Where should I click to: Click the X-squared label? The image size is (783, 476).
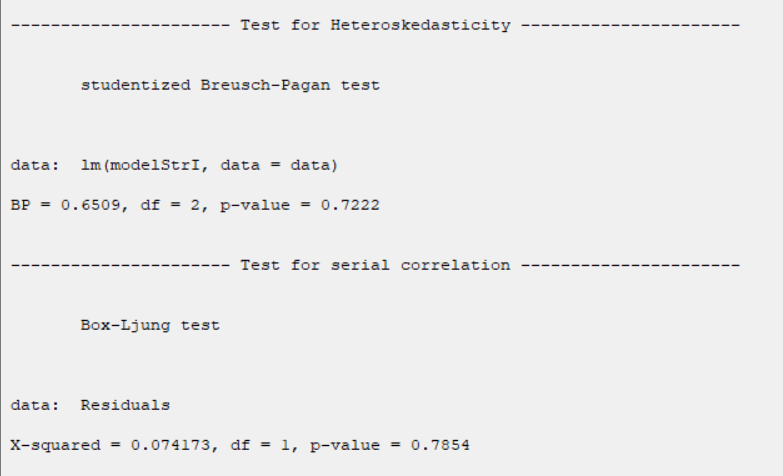click(x=55, y=445)
